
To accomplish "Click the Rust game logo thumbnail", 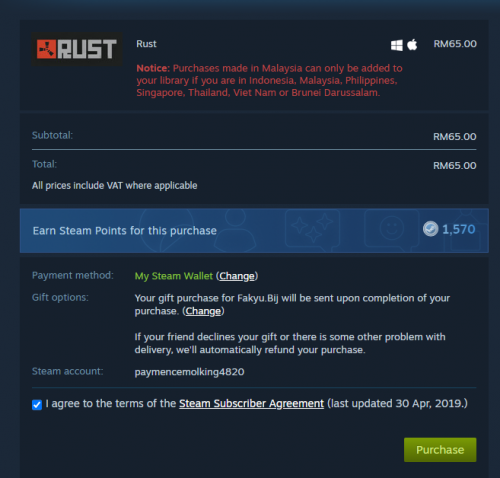I will (x=77, y=49).
